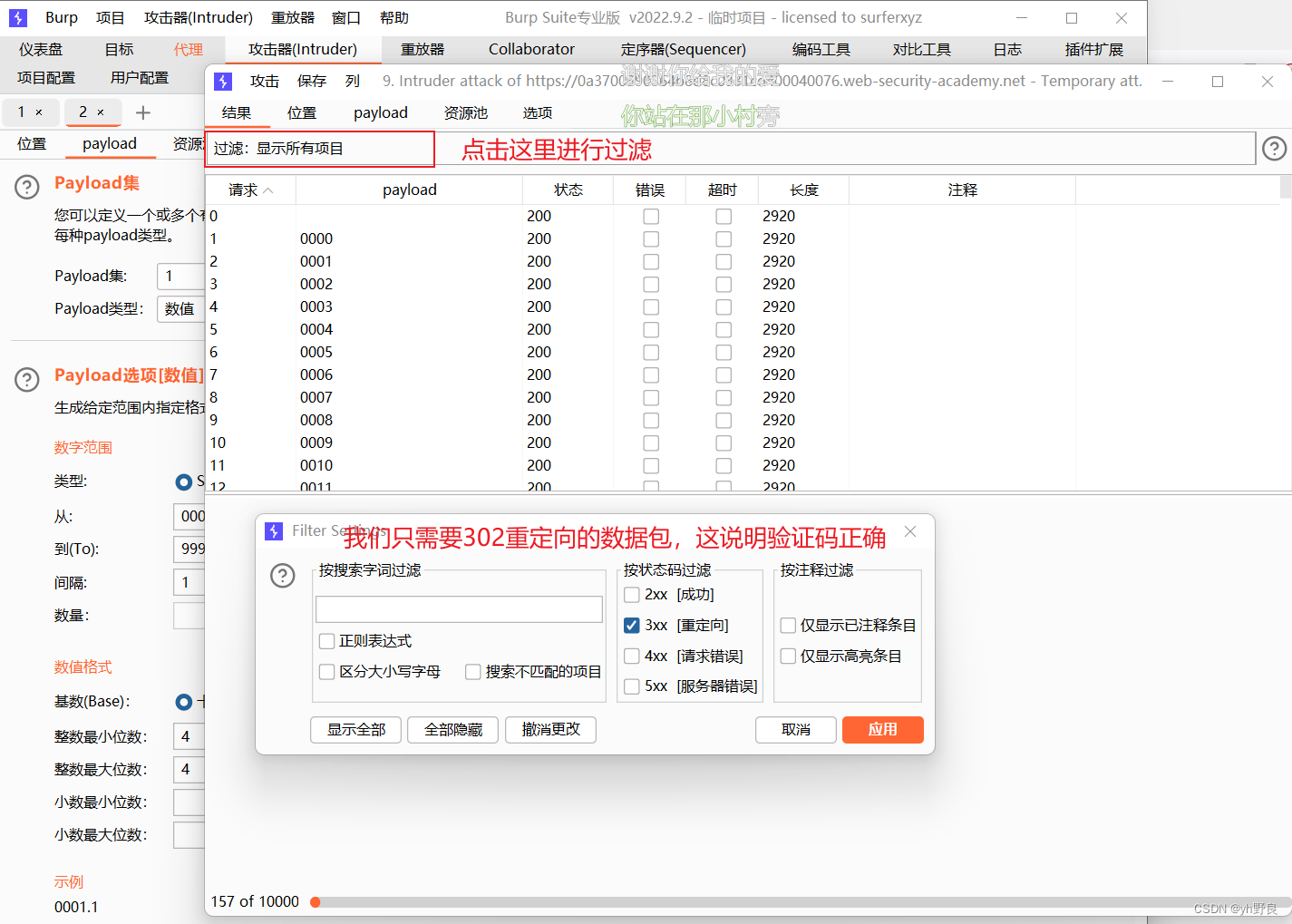Click the 全部隐藏 button
Viewport: 1292px width, 924px height.
pyautogui.click(x=453, y=730)
